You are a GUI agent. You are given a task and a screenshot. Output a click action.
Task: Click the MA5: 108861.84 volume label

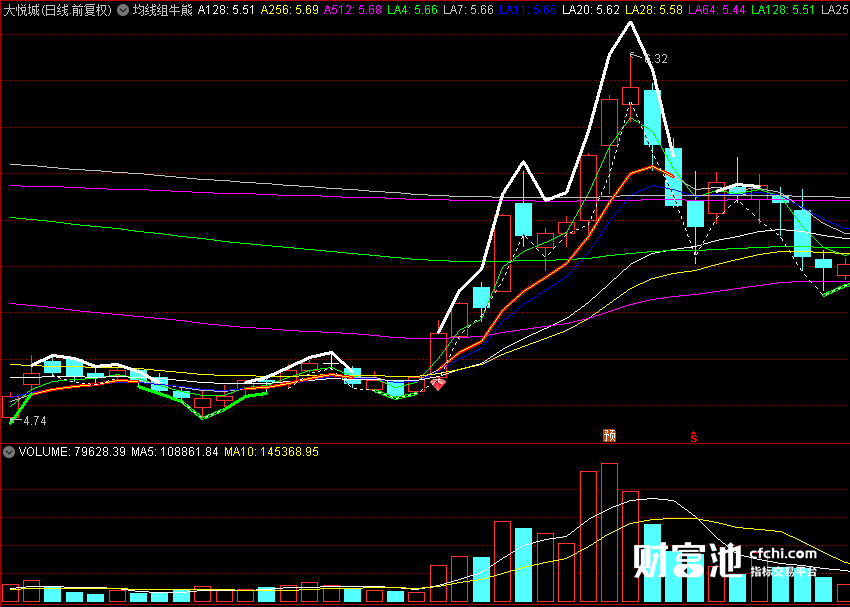175,452
